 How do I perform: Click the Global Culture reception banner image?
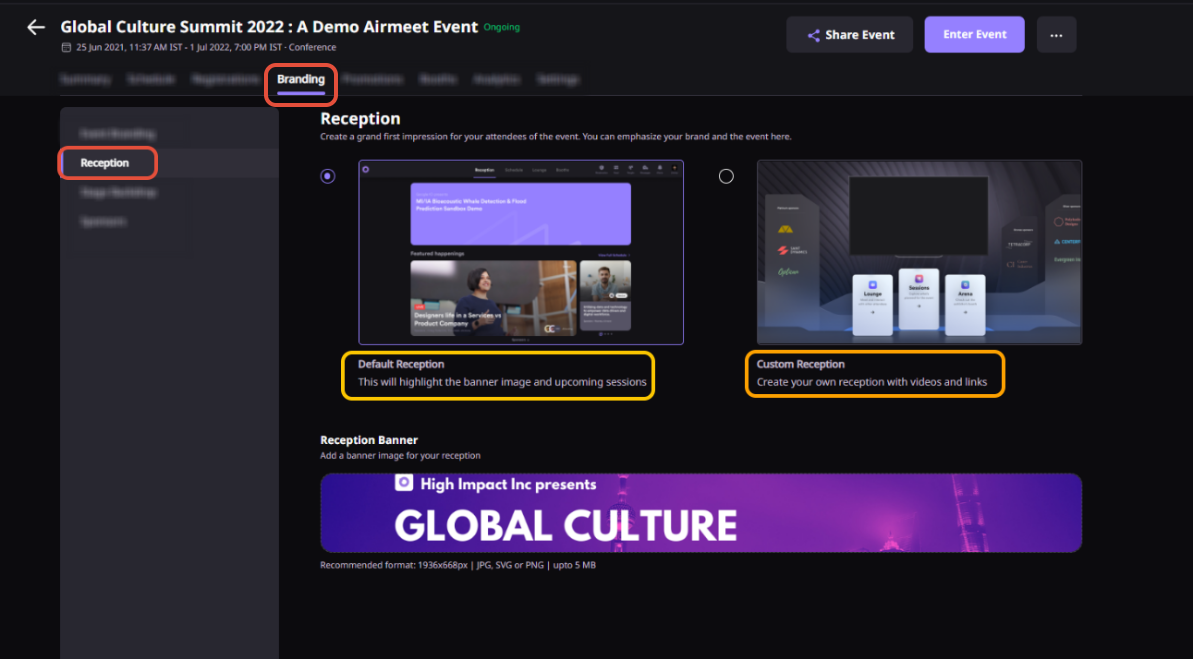[x=701, y=513]
